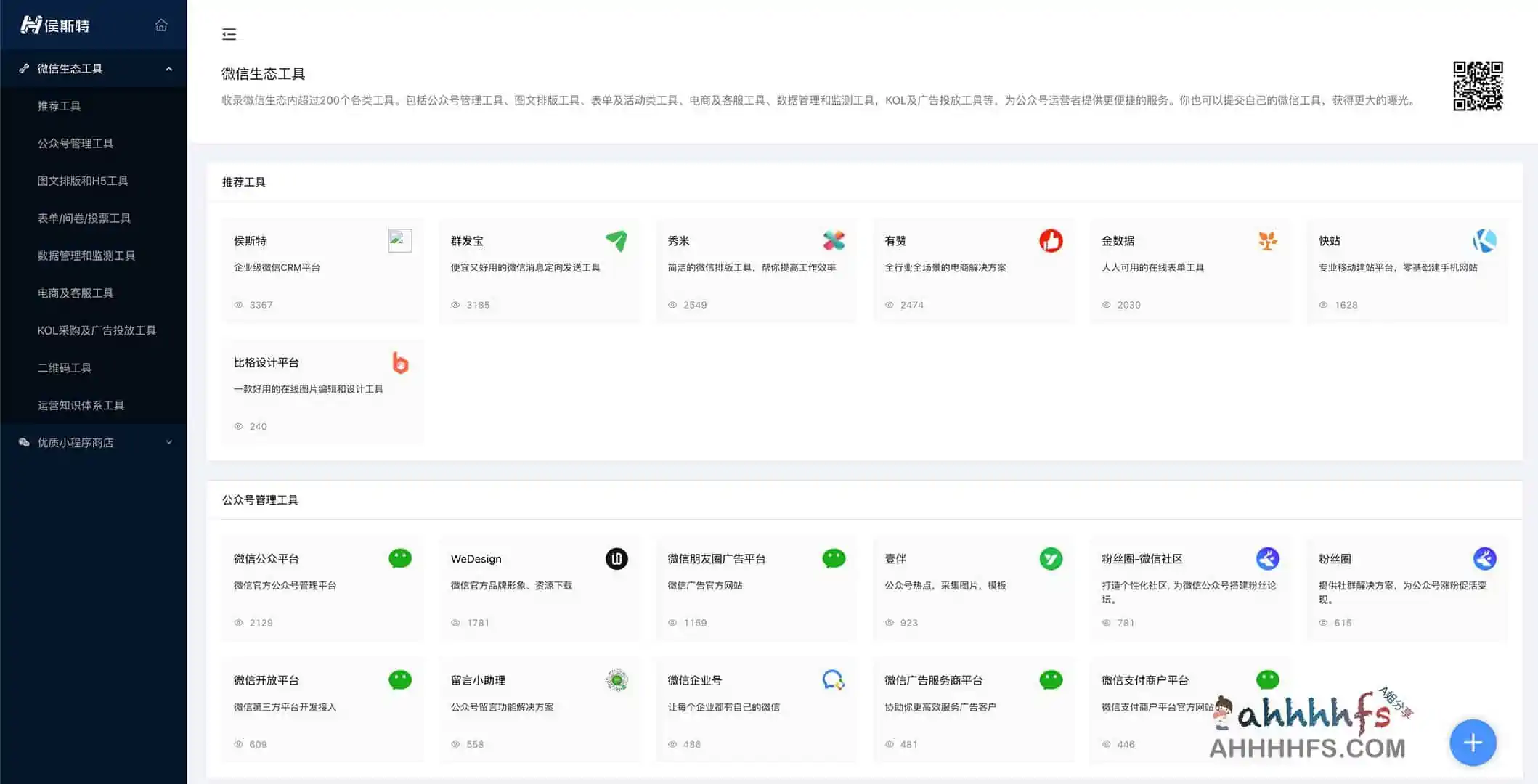This screenshot has width=1538, height=784.
Task: Click the 比格设计平台 red b icon
Action: coord(400,362)
